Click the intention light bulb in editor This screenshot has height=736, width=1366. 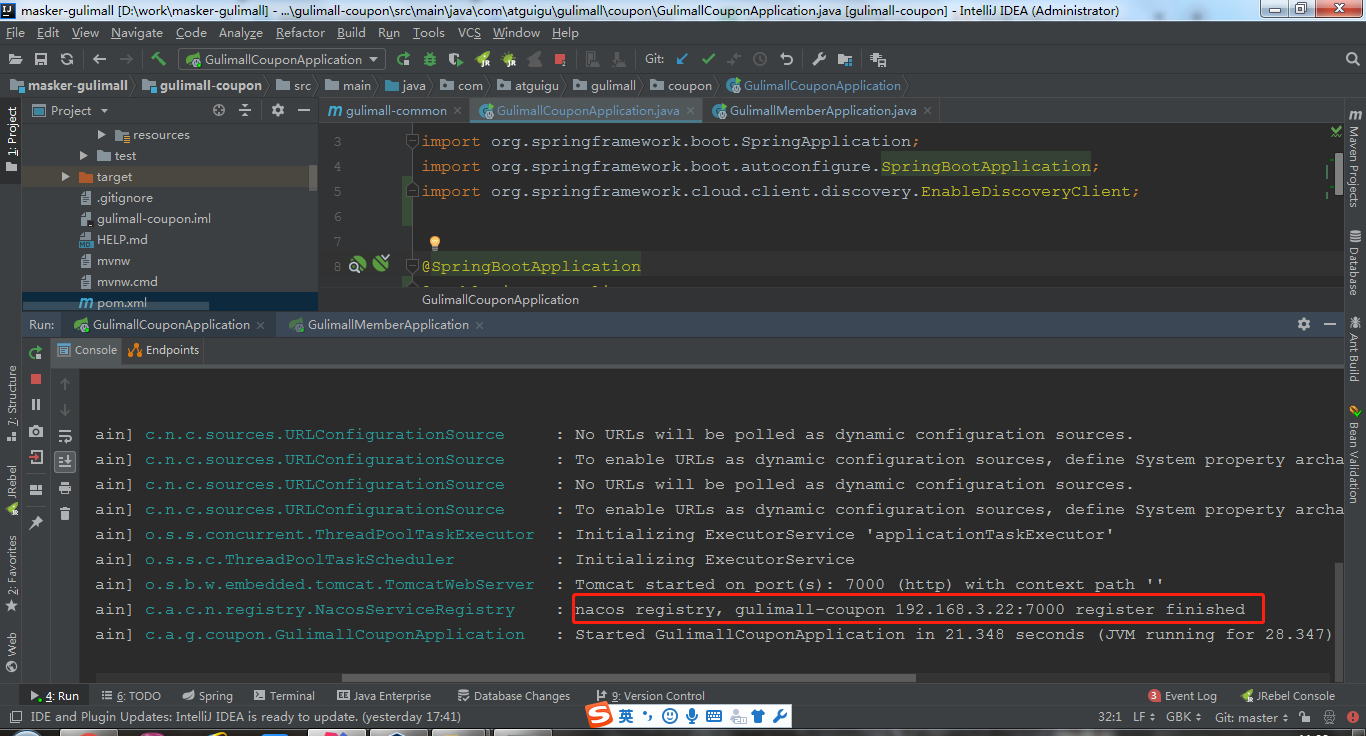[x=435, y=243]
